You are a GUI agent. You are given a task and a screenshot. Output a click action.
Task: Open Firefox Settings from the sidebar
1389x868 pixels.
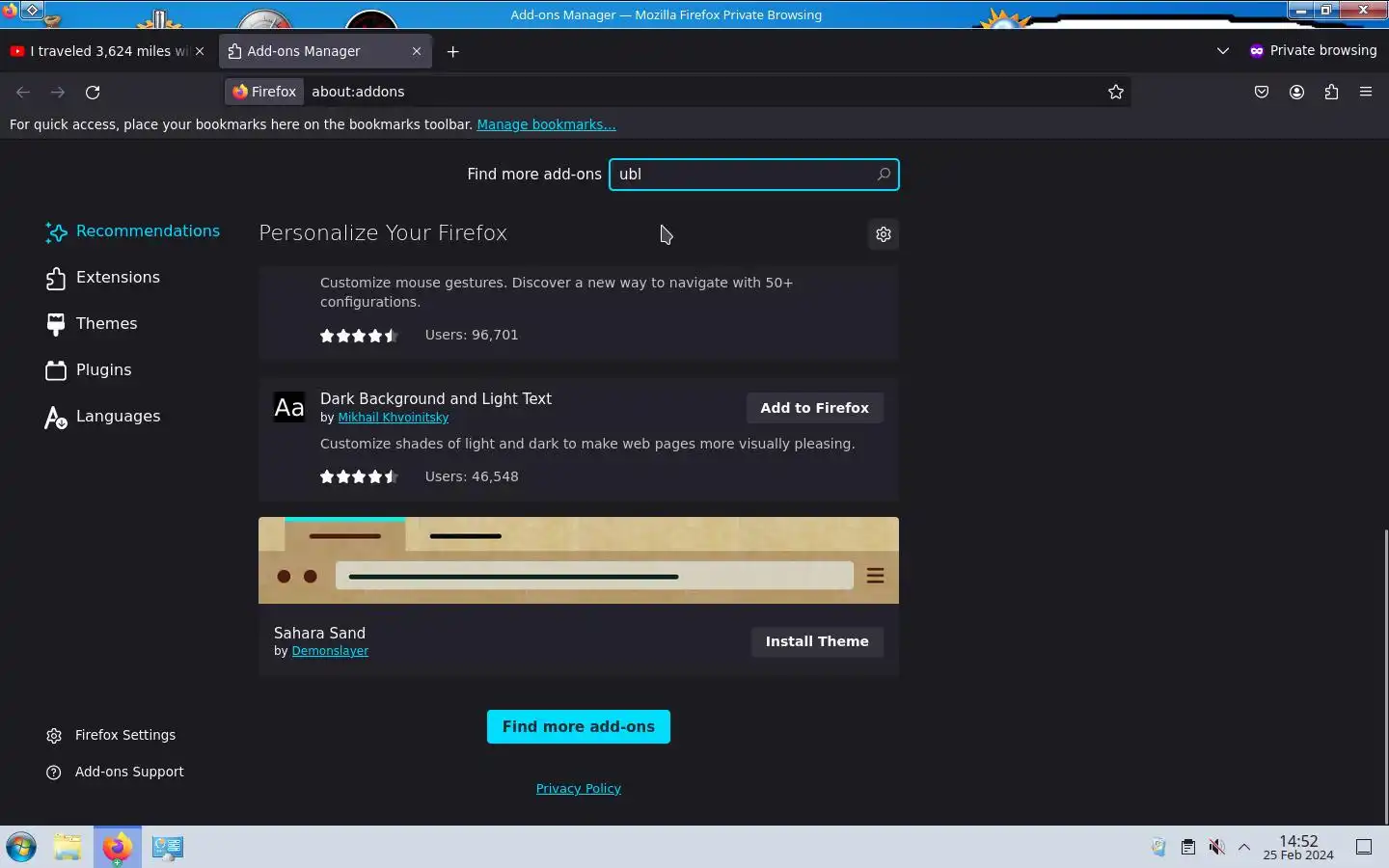pyautogui.click(x=111, y=735)
